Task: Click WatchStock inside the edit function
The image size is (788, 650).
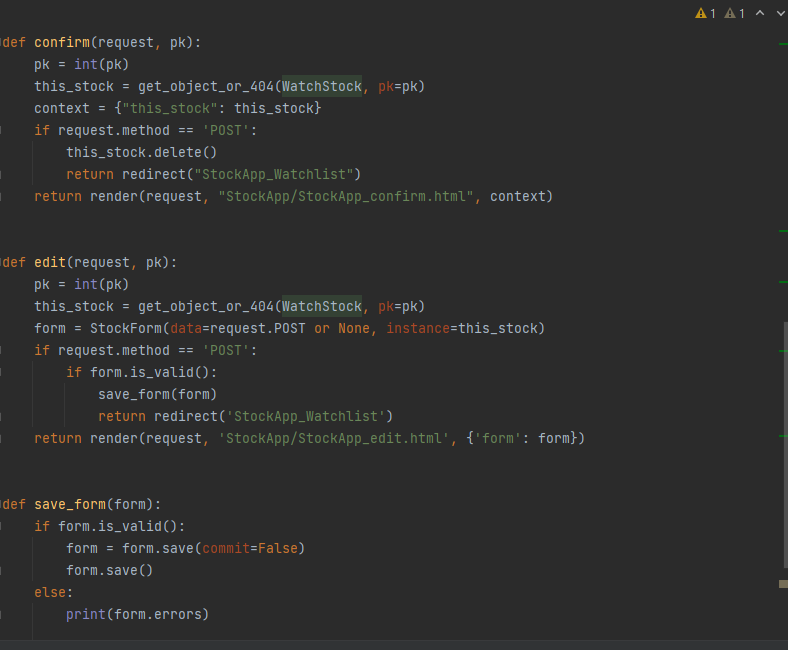Action: point(322,306)
